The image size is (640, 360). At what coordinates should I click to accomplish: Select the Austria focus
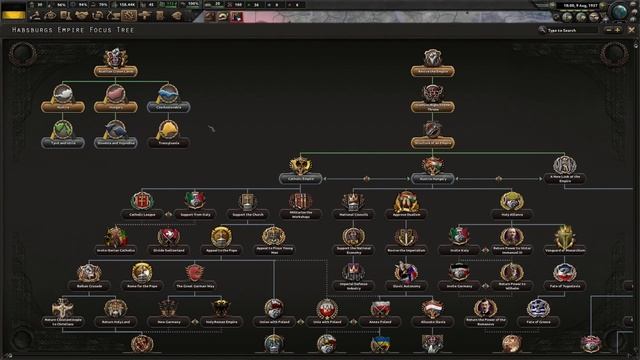pos(63,98)
